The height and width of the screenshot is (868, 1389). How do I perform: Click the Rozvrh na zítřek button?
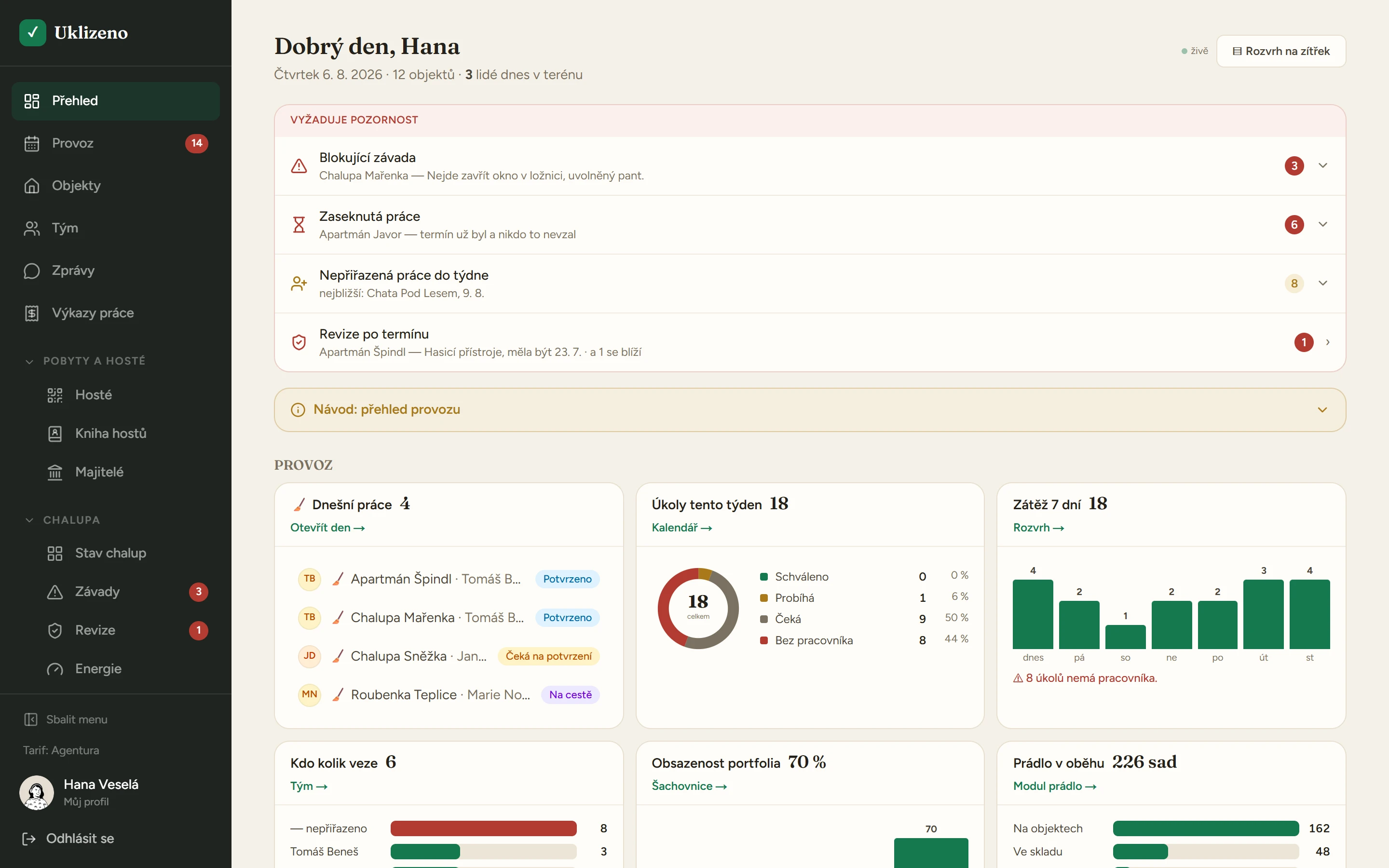coord(1281,51)
